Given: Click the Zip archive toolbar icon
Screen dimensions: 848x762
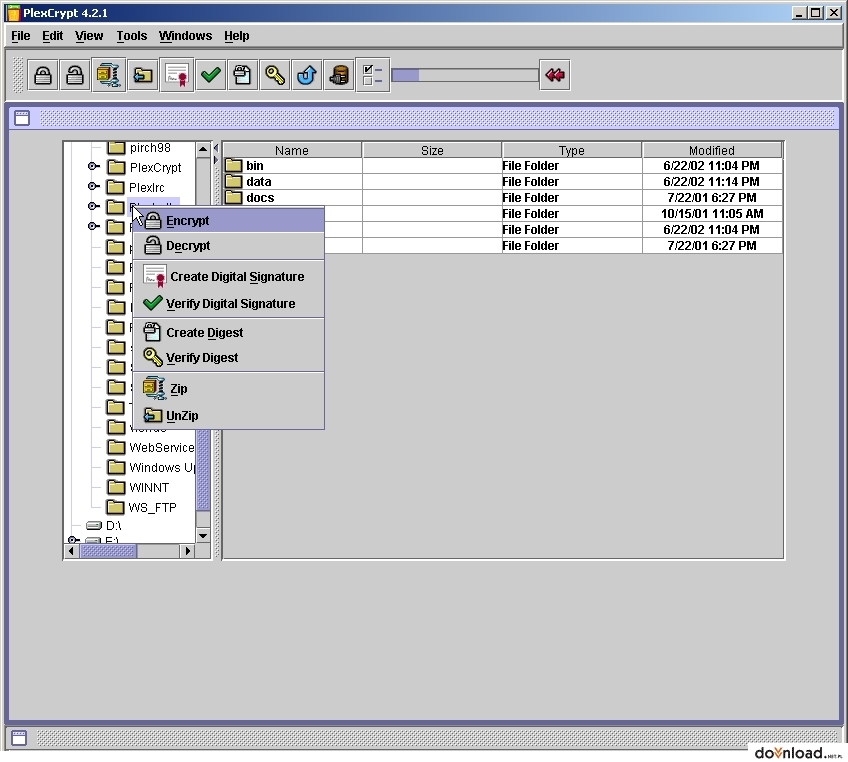Looking at the screenshot, I should pos(108,75).
